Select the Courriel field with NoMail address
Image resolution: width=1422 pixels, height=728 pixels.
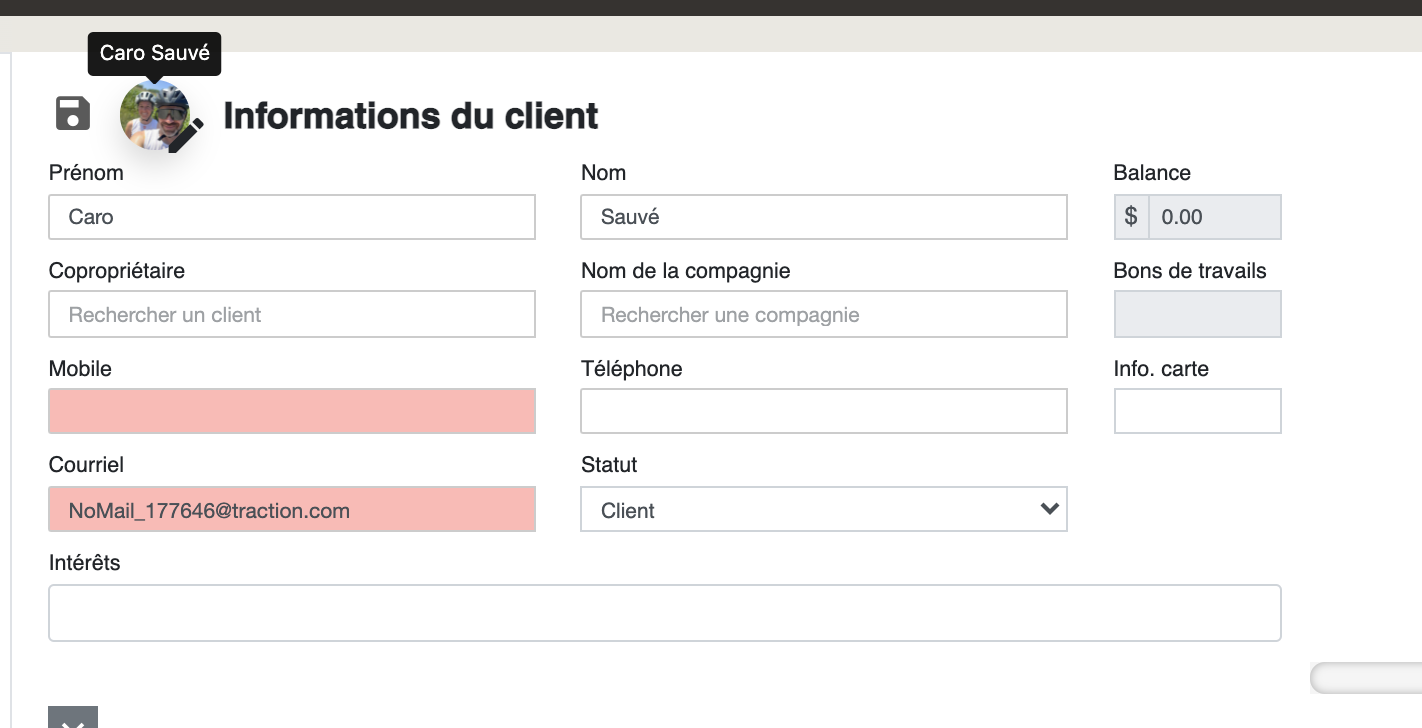(291, 510)
